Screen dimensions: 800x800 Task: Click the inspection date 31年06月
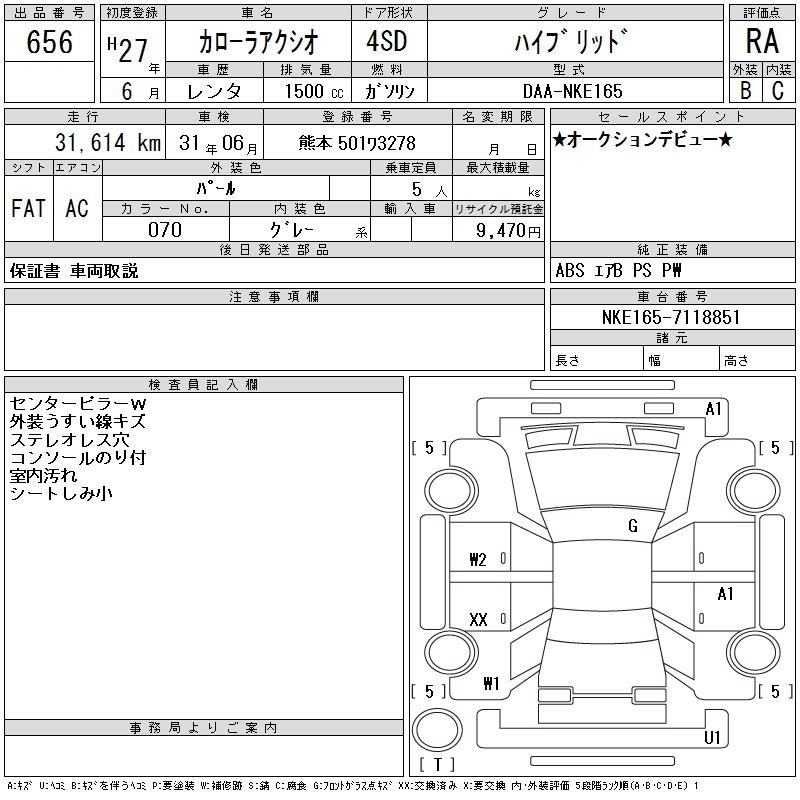coord(218,143)
